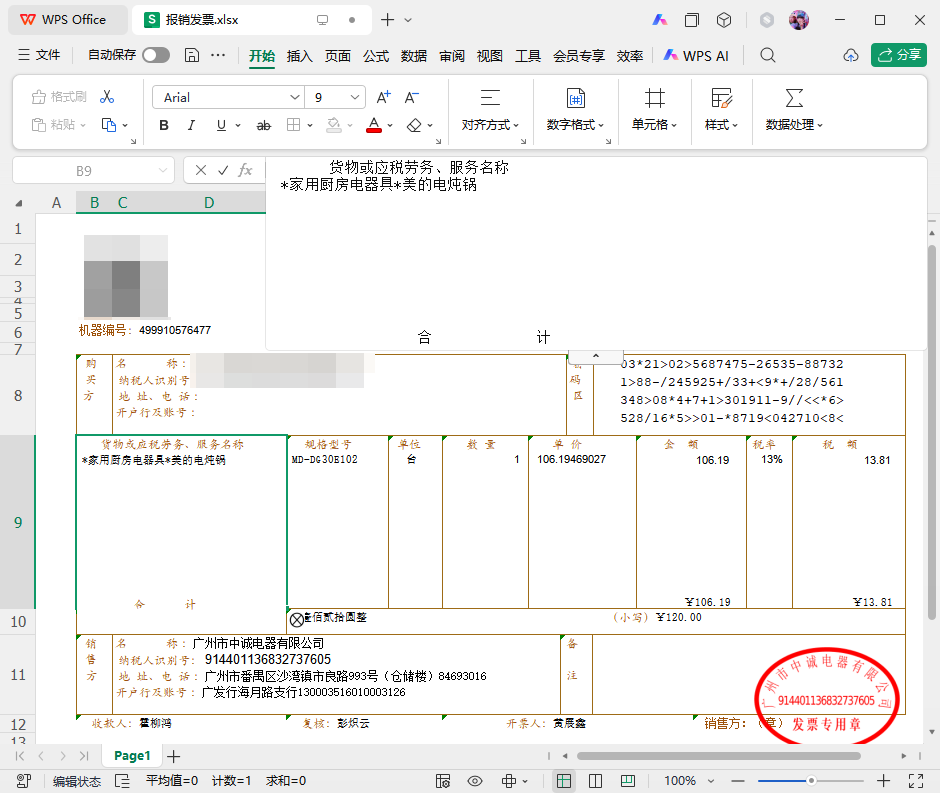The width and height of the screenshot is (940, 793).
Task: Open the WPS AI tab
Action: click(x=696, y=56)
